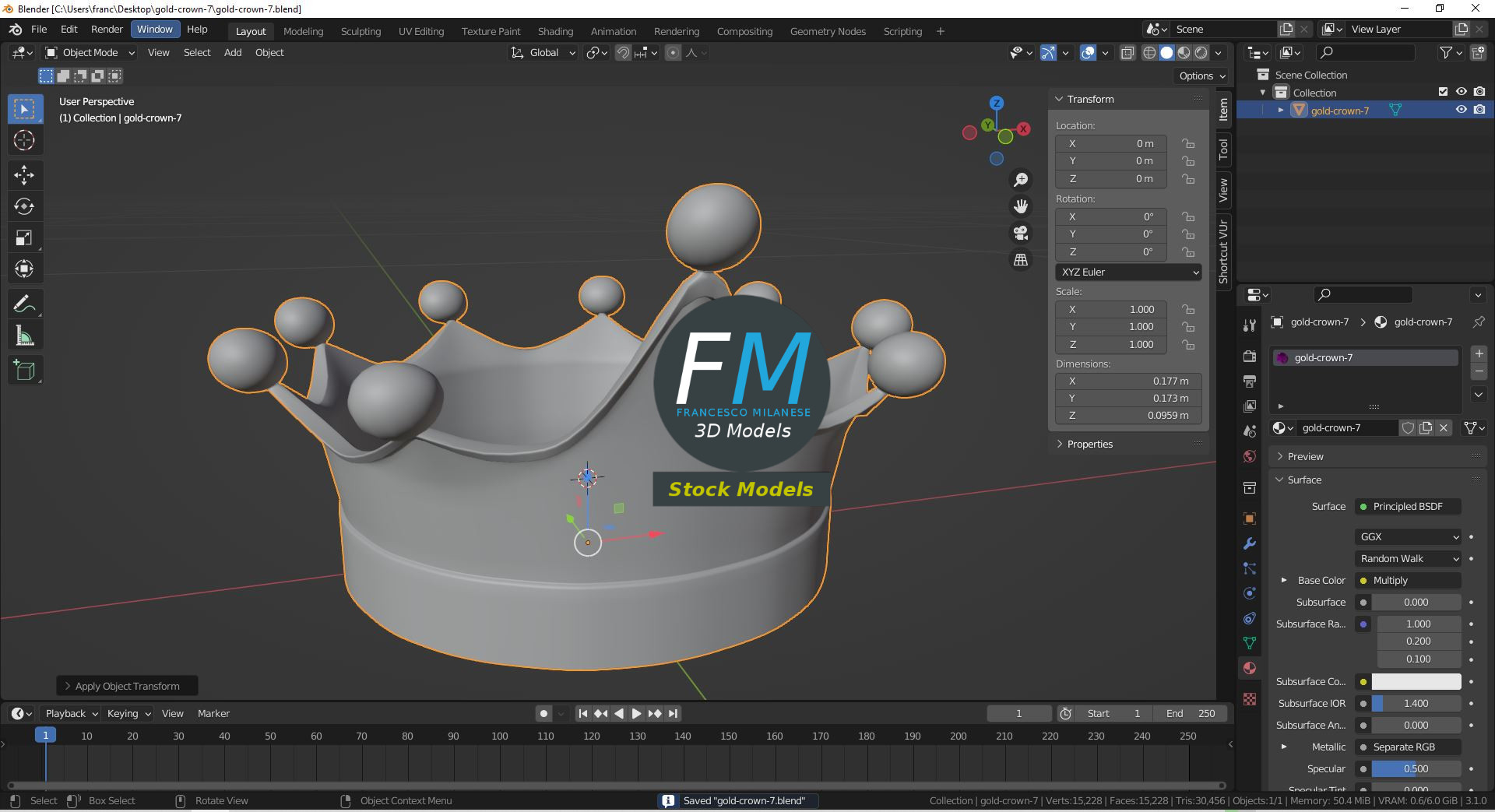Activate the Select Box tool
This screenshot has width=1495, height=812.
[24, 109]
